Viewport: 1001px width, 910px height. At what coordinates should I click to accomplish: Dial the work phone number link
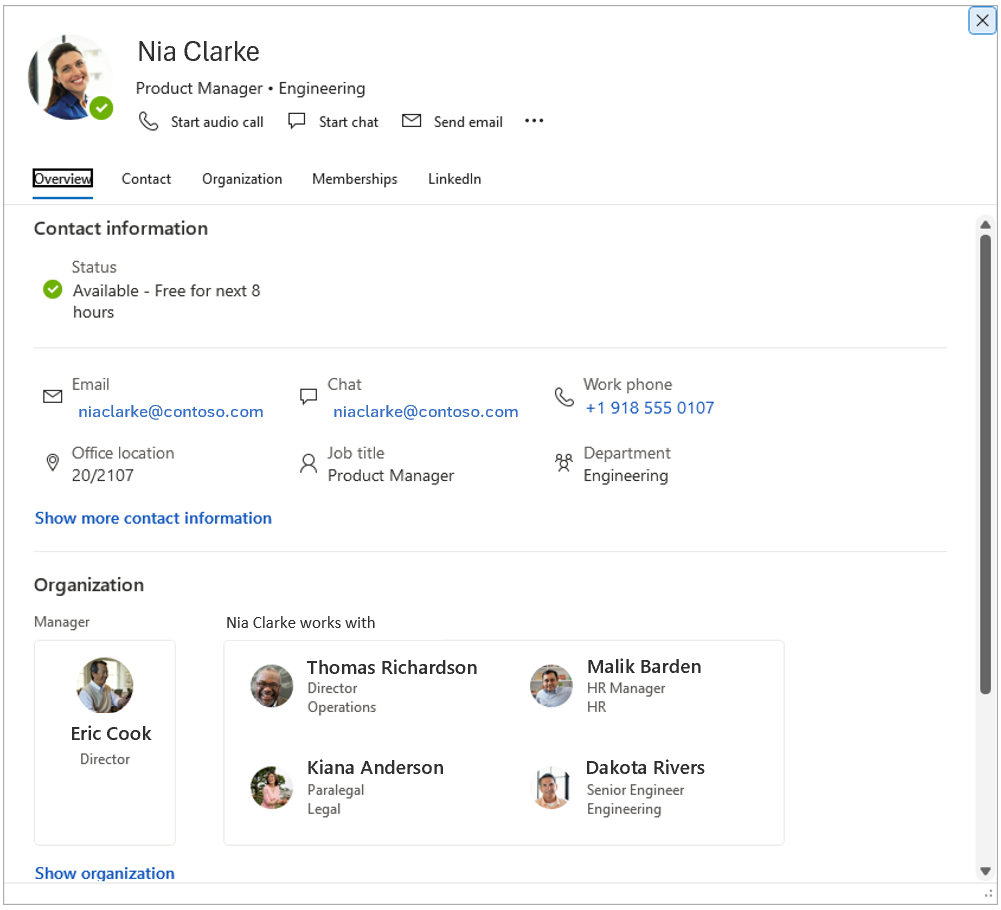pos(649,408)
